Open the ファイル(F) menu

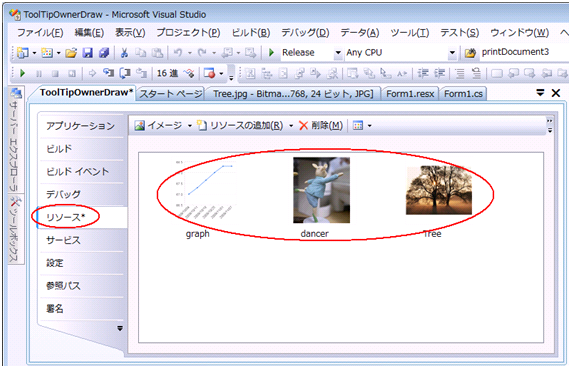tap(40, 33)
